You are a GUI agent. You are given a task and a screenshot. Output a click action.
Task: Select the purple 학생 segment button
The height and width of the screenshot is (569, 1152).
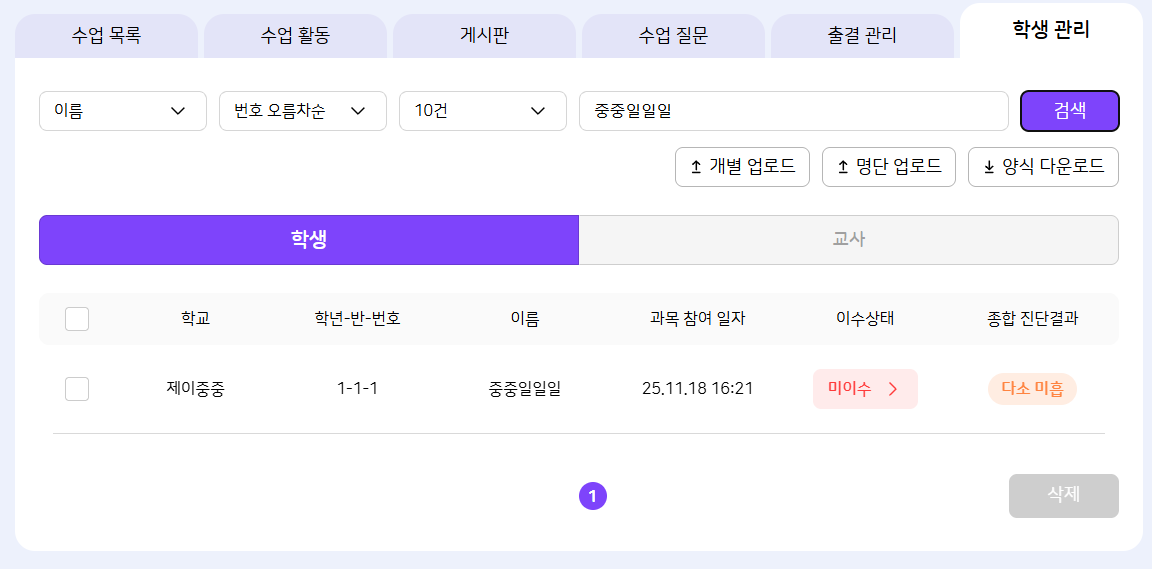click(308, 240)
